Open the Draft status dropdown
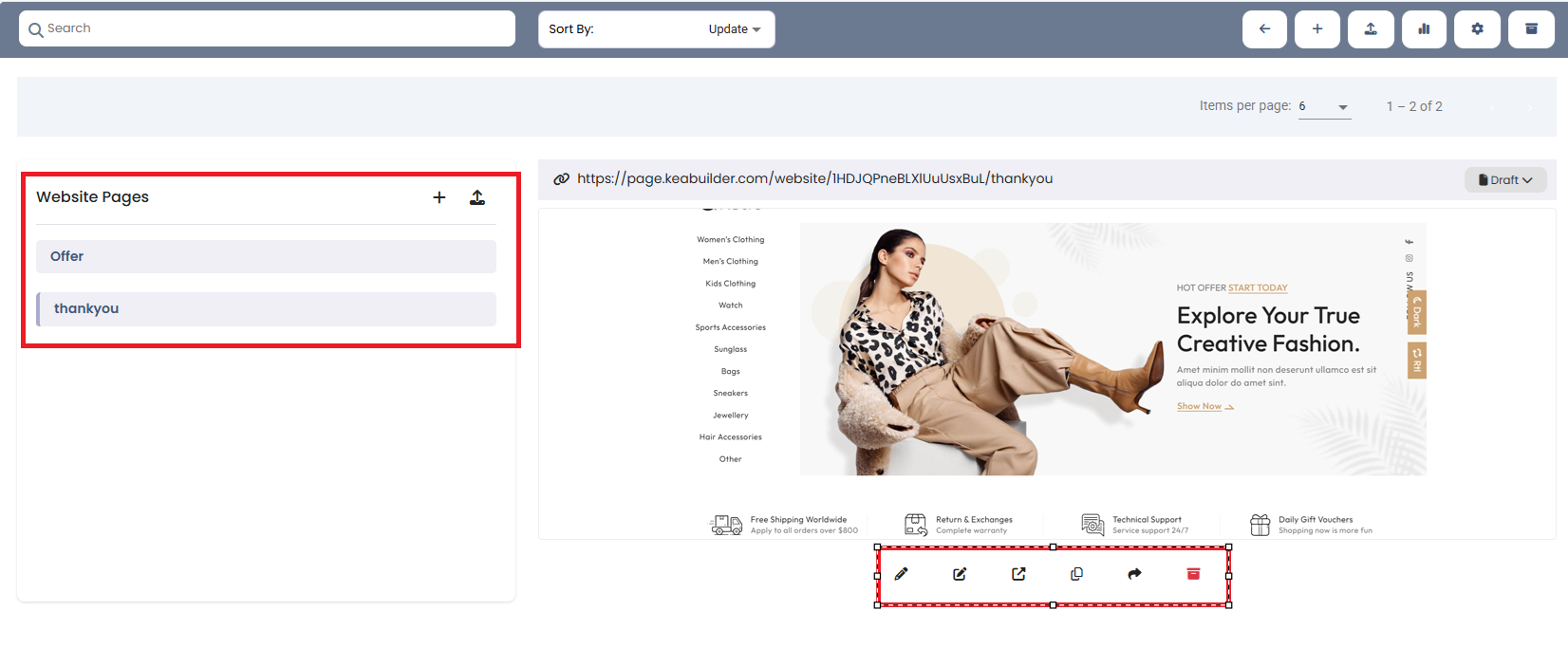This screenshot has height=648, width=1568. click(1505, 179)
